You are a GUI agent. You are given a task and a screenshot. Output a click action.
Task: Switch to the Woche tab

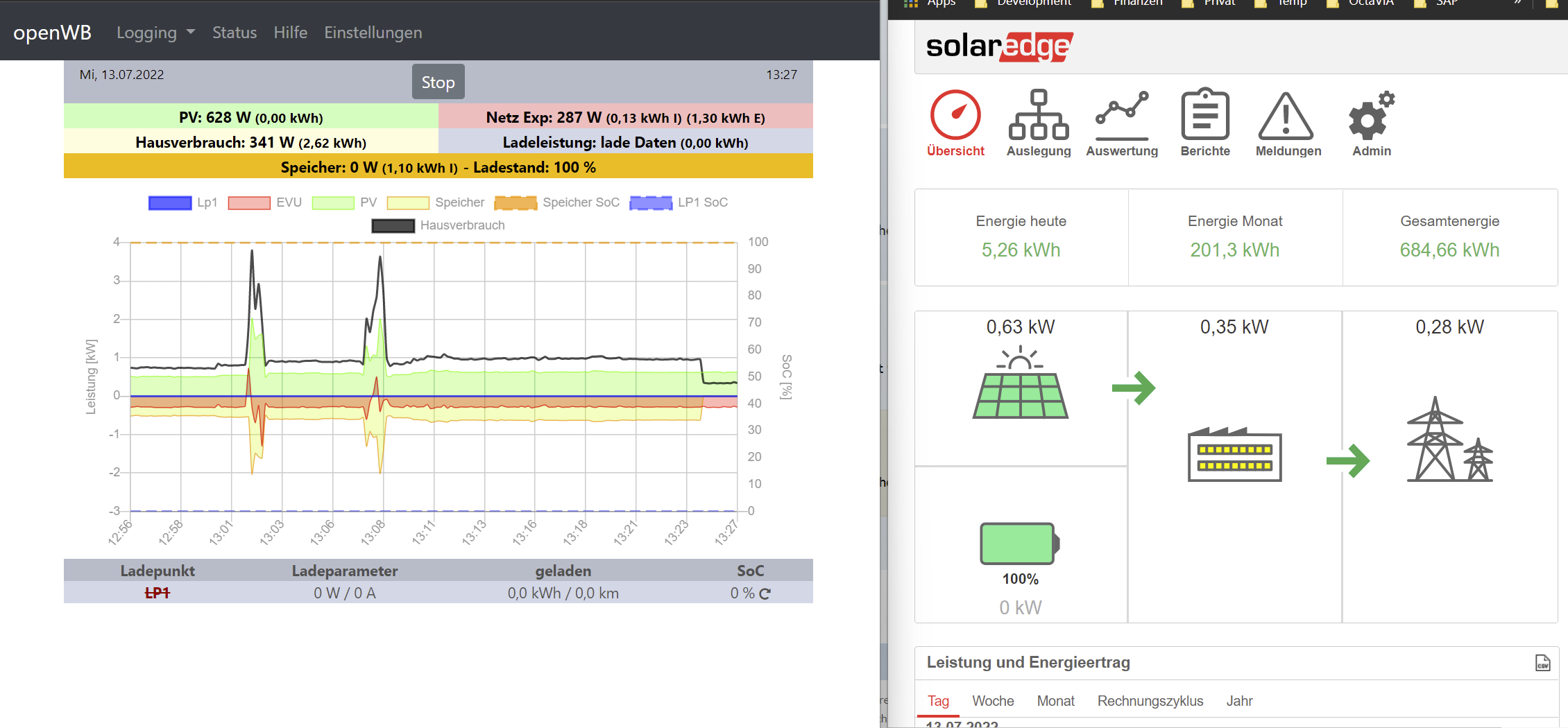point(993,701)
